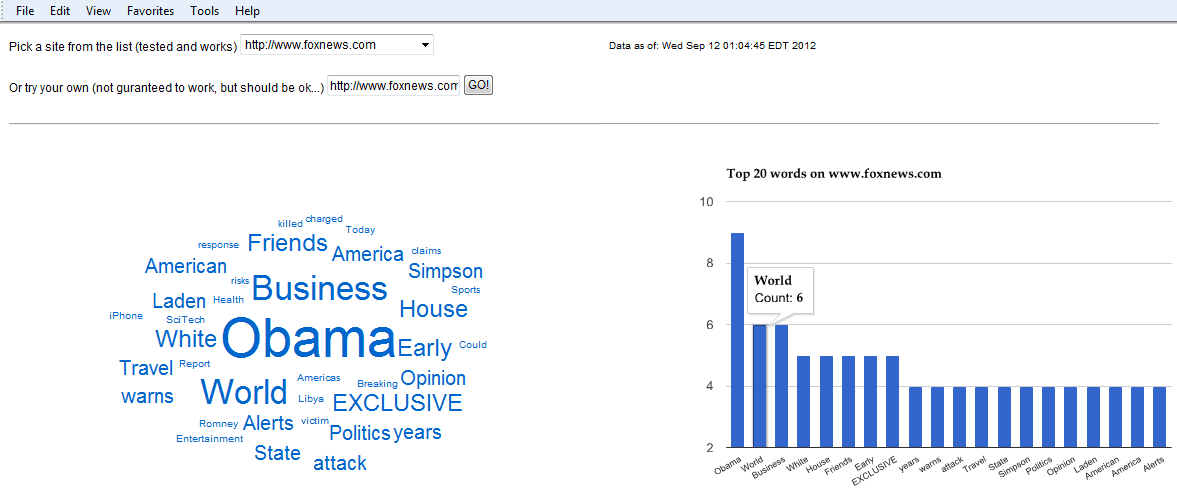Focus the custom URL input field
This screenshot has width=1177, height=491.
393,86
